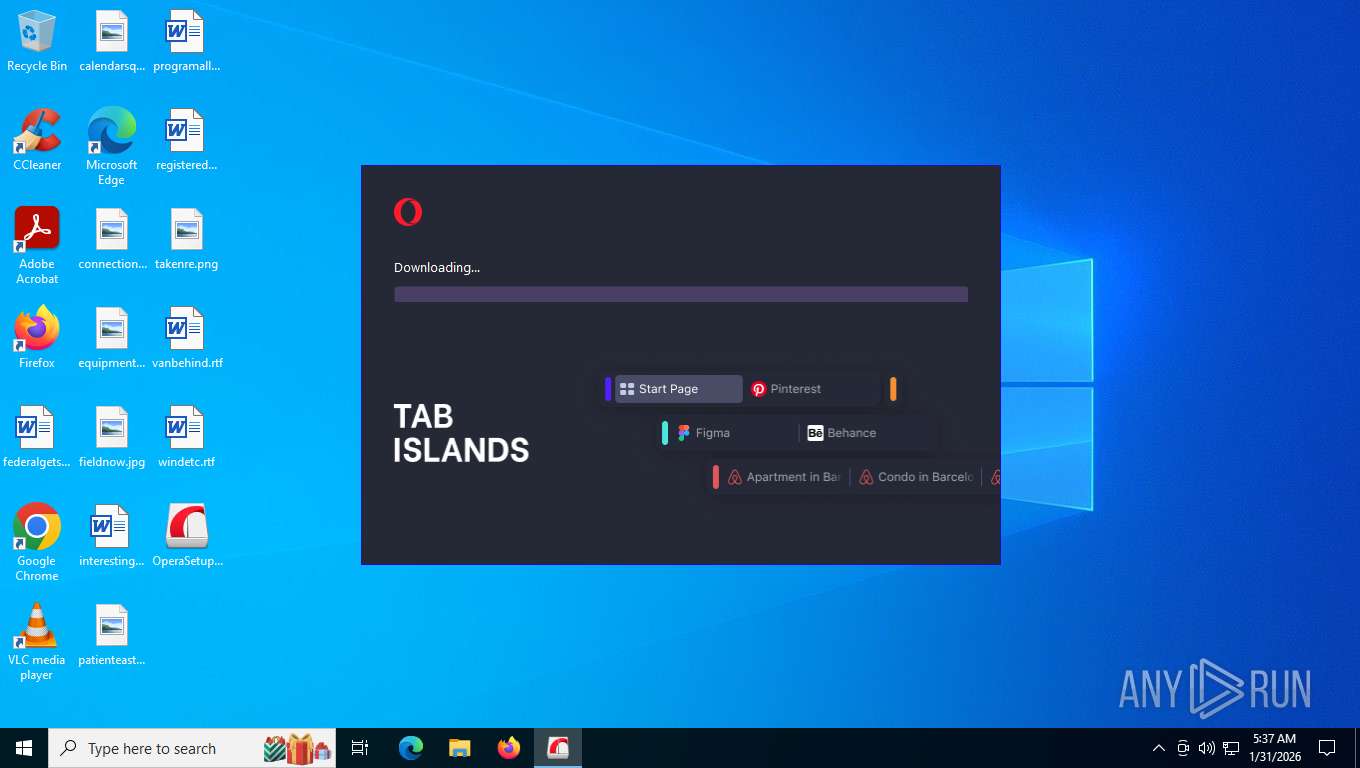Select the interesting Word document icon
Screen dimensions: 1360x768
pos(112,536)
